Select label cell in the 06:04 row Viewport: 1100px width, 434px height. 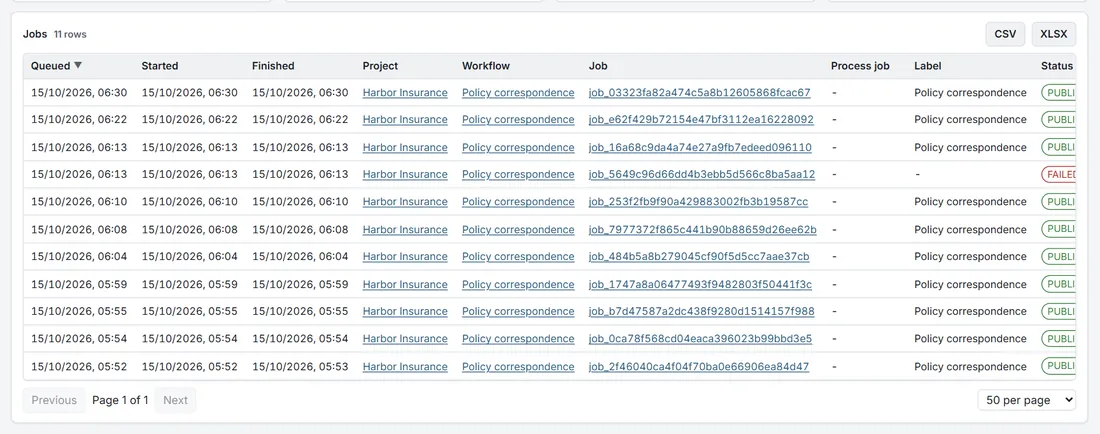tap(970, 257)
